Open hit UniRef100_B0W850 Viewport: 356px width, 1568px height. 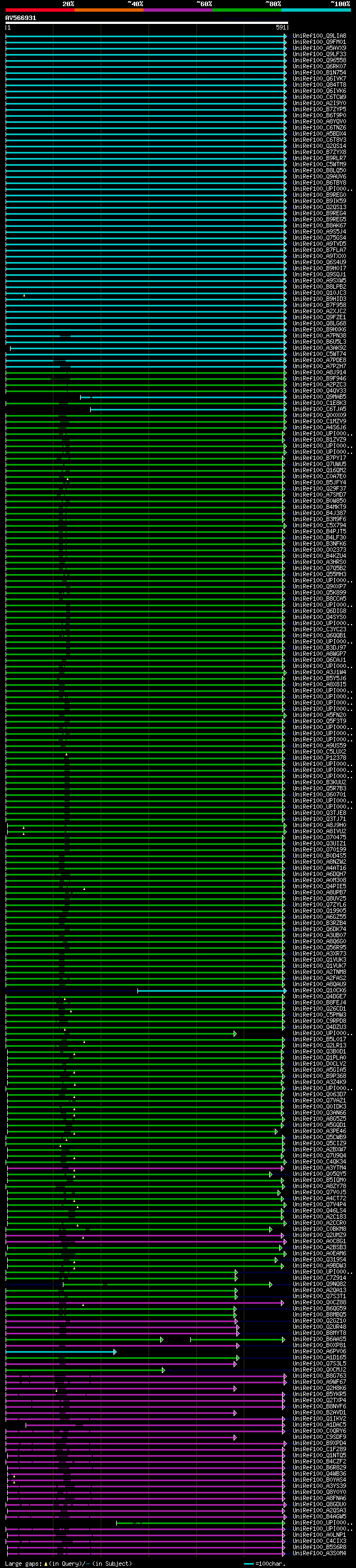pyautogui.click(x=319, y=501)
